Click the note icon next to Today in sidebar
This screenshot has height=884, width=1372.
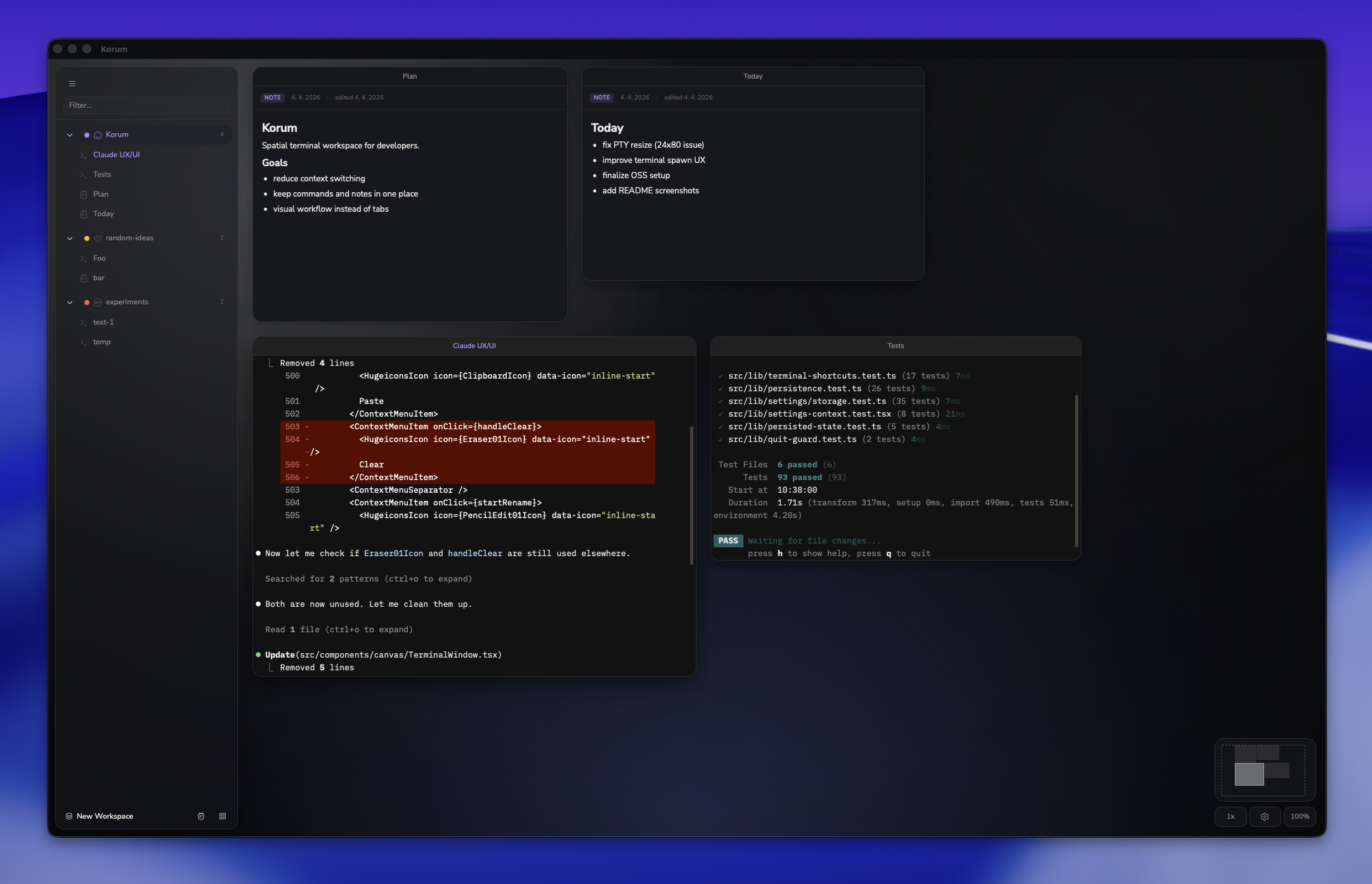click(83, 214)
